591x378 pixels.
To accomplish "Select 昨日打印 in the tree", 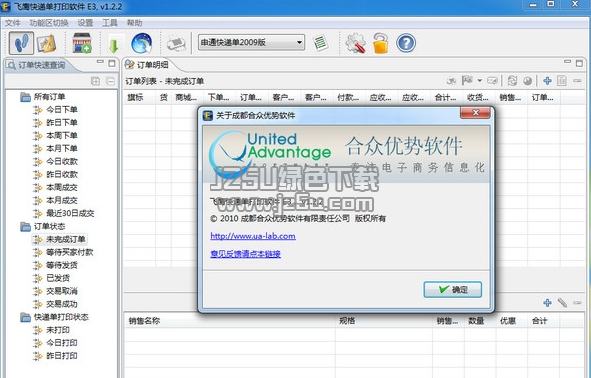I will point(55,356).
